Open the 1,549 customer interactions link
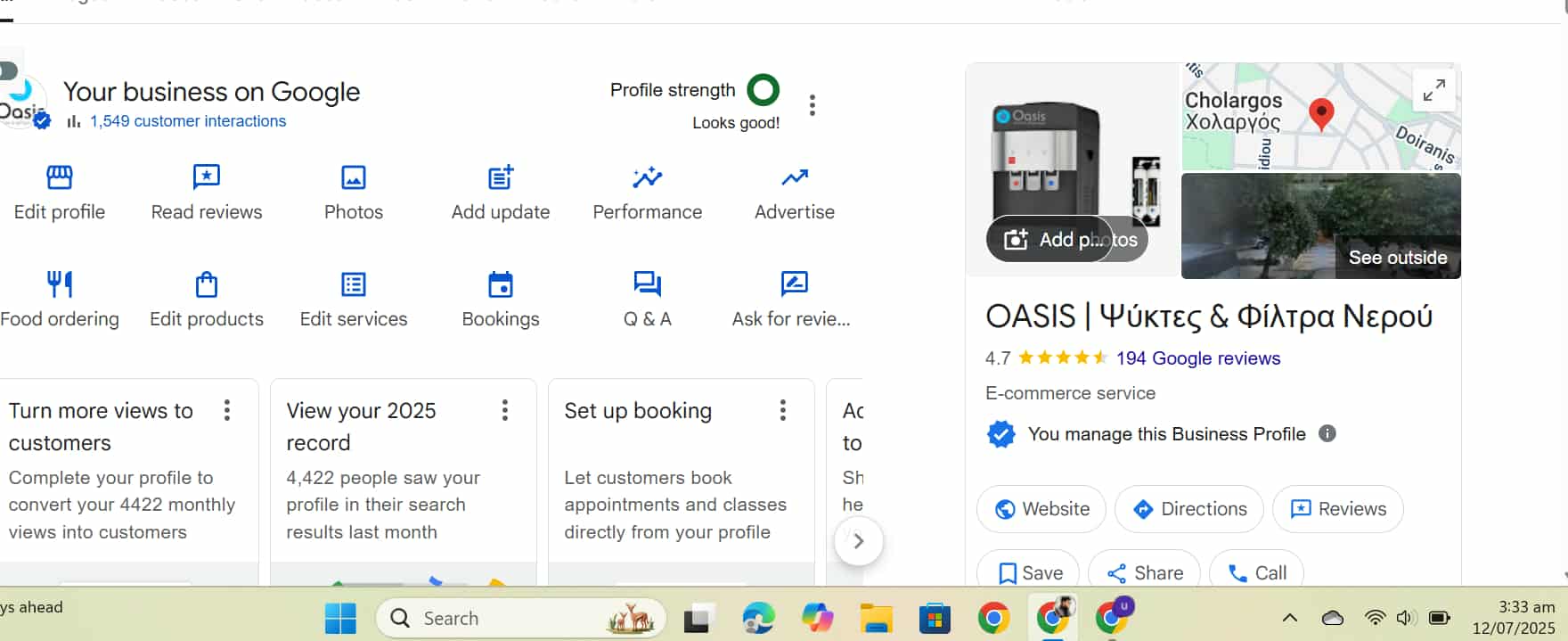The image size is (1568, 641). pyautogui.click(x=187, y=121)
